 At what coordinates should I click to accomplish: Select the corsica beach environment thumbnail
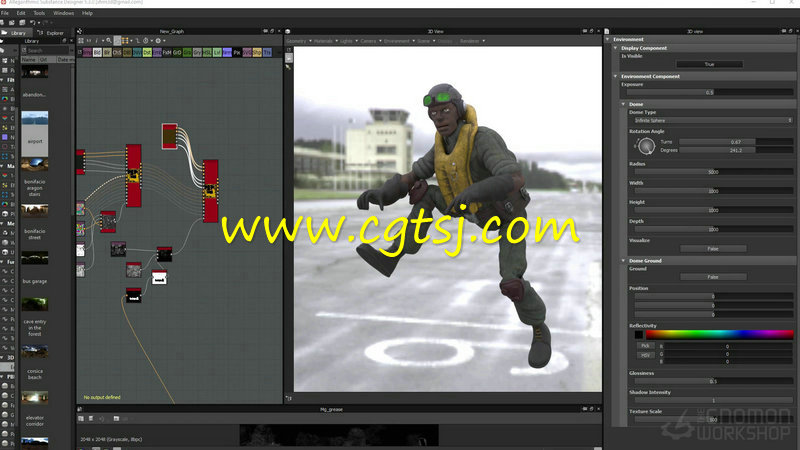coord(35,351)
